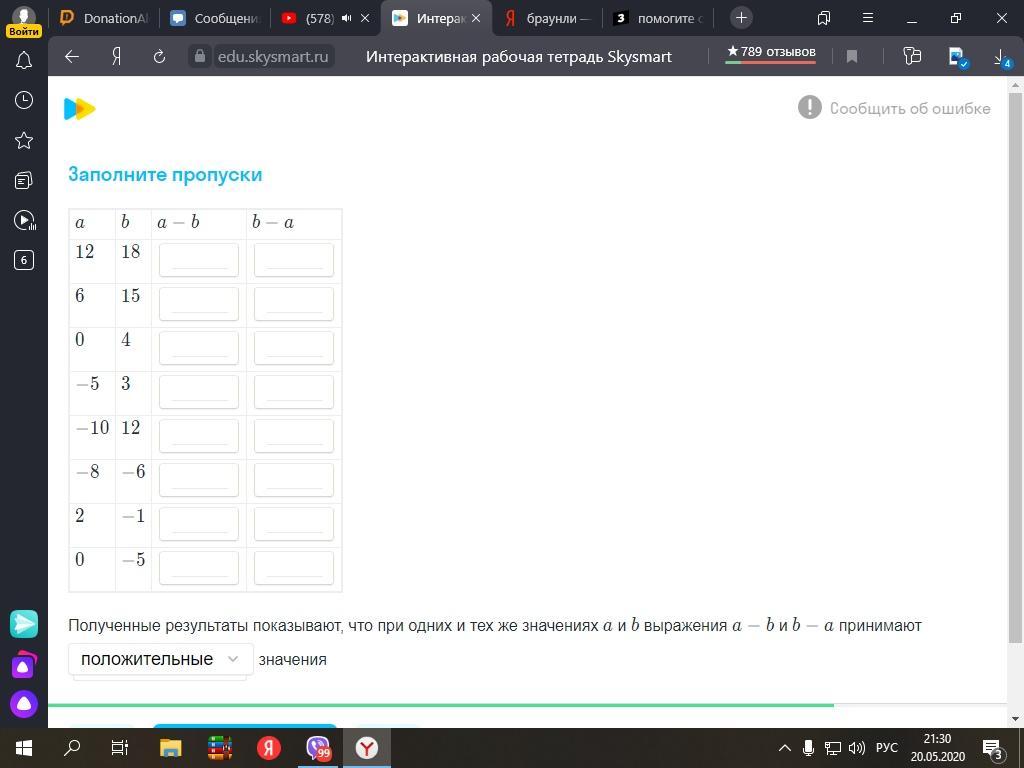Launch Alice assistant purple icon
This screenshot has height=768, width=1024.
24,703
